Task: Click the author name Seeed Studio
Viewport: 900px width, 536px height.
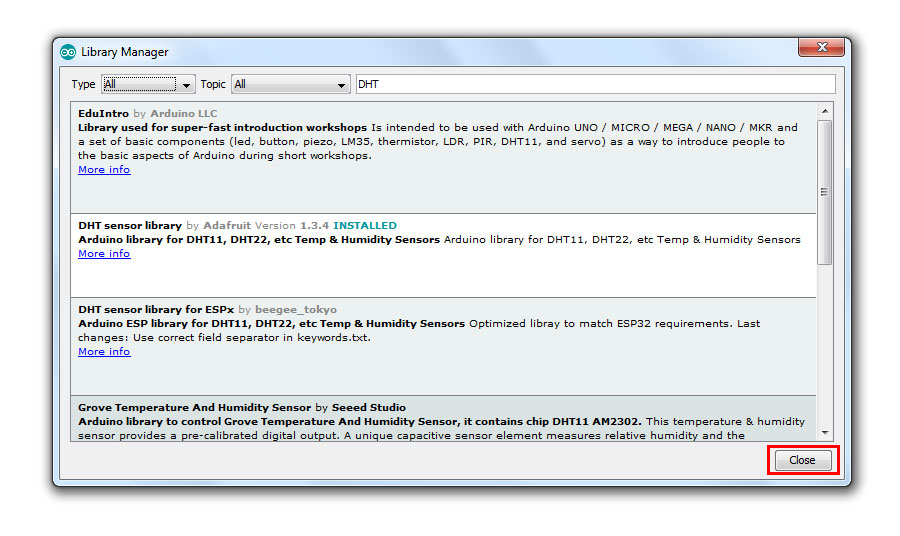Action: (x=368, y=407)
